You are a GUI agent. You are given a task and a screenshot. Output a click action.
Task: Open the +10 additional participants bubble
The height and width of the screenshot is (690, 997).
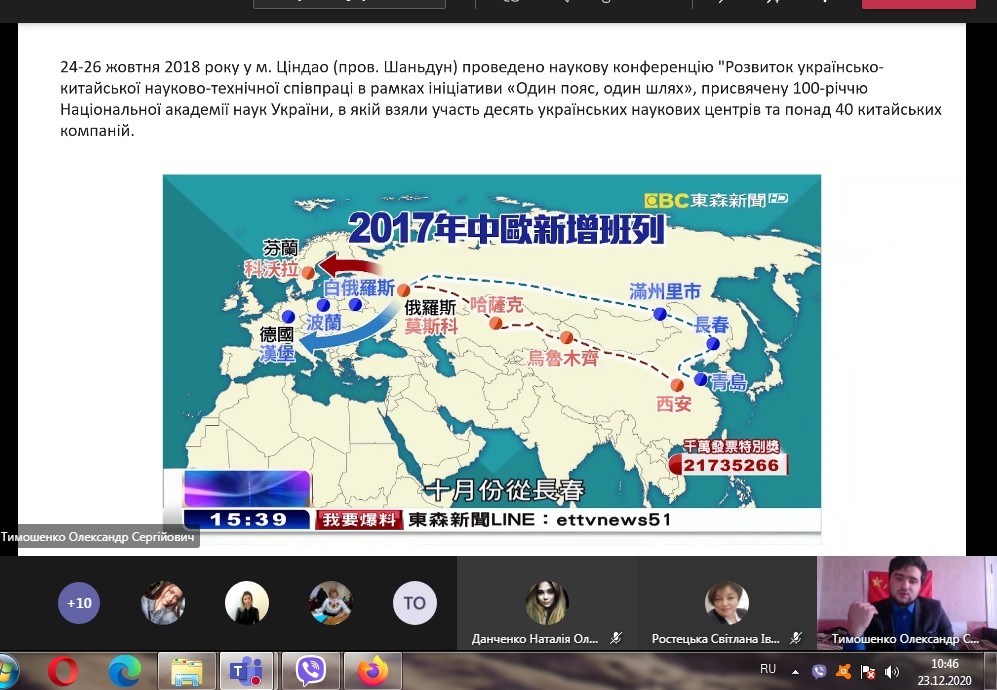coord(79,603)
